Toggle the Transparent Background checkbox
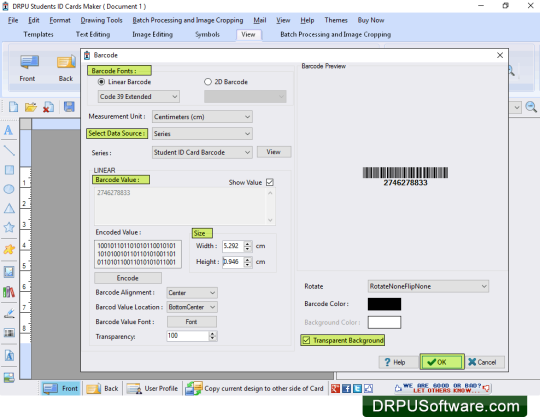 coord(306,340)
